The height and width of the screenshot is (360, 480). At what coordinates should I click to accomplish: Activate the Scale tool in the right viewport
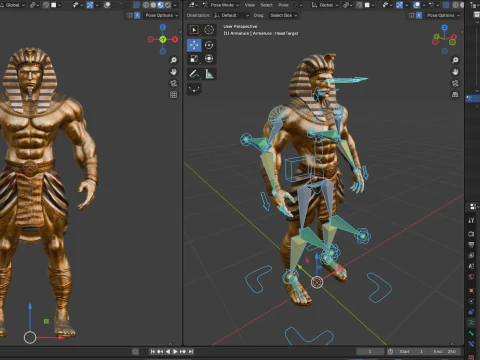(194, 59)
